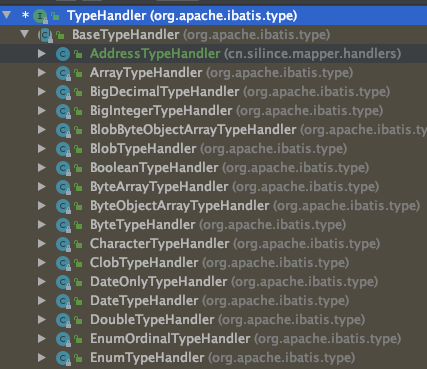427x369 pixels.
Task: Expand the BigDecimalTypeHandler node
Action: pos(42,91)
